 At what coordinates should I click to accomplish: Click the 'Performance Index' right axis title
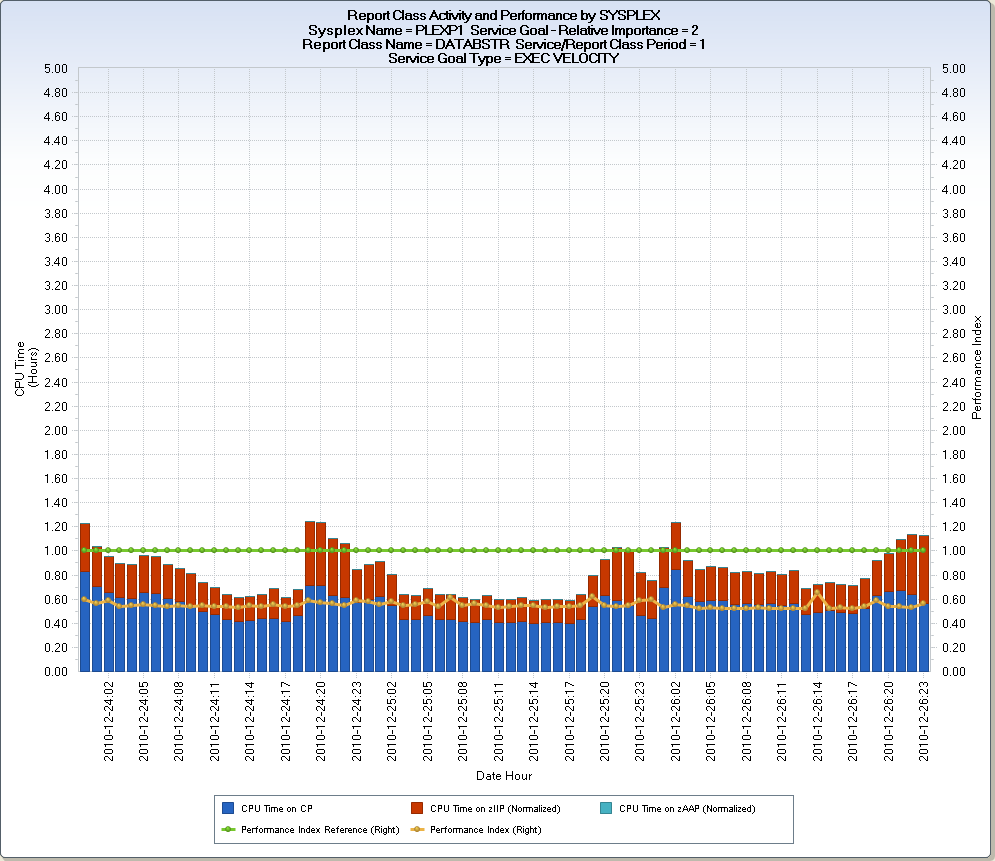click(x=977, y=367)
